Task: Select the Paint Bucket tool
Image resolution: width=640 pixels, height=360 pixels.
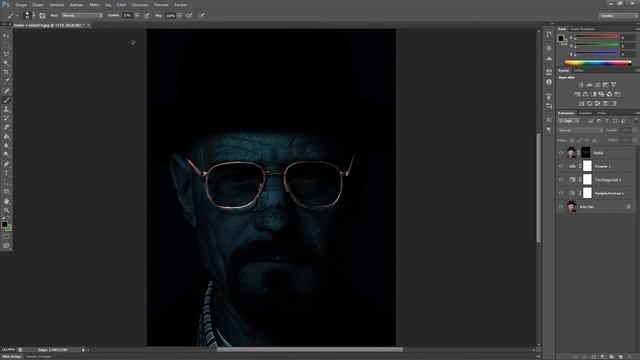Action: point(6,136)
